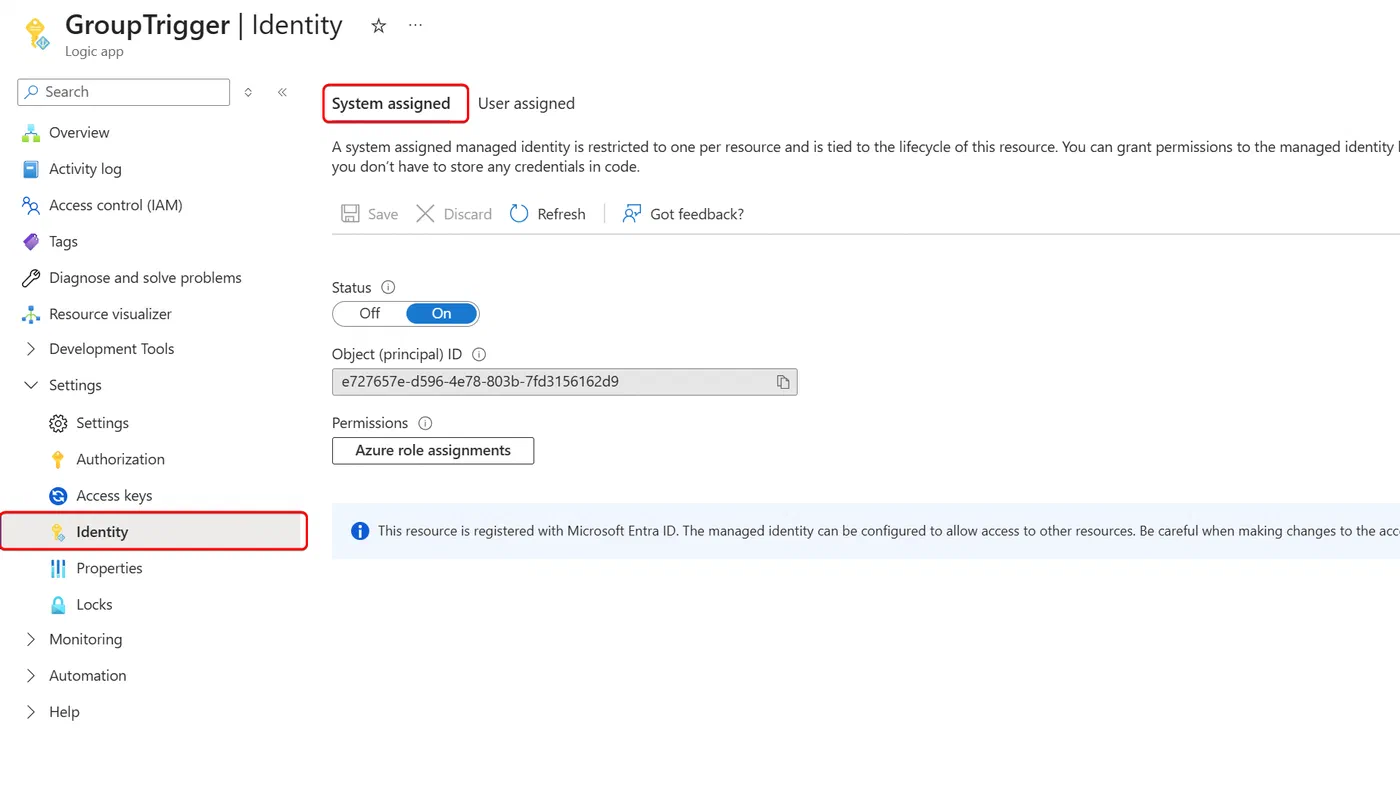Set Status toggle to On
The height and width of the screenshot is (801, 1400).
[442, 314]
